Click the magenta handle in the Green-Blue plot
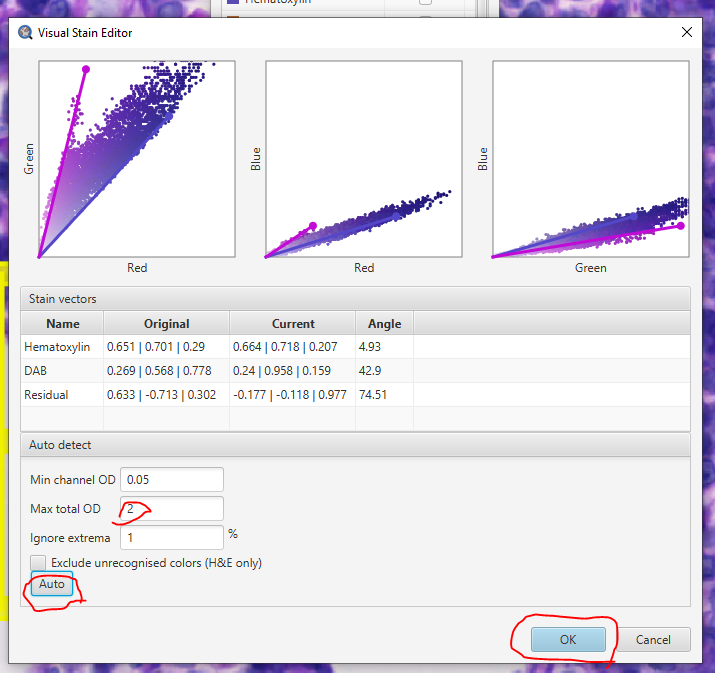The image size is (715, 673). 680,226
